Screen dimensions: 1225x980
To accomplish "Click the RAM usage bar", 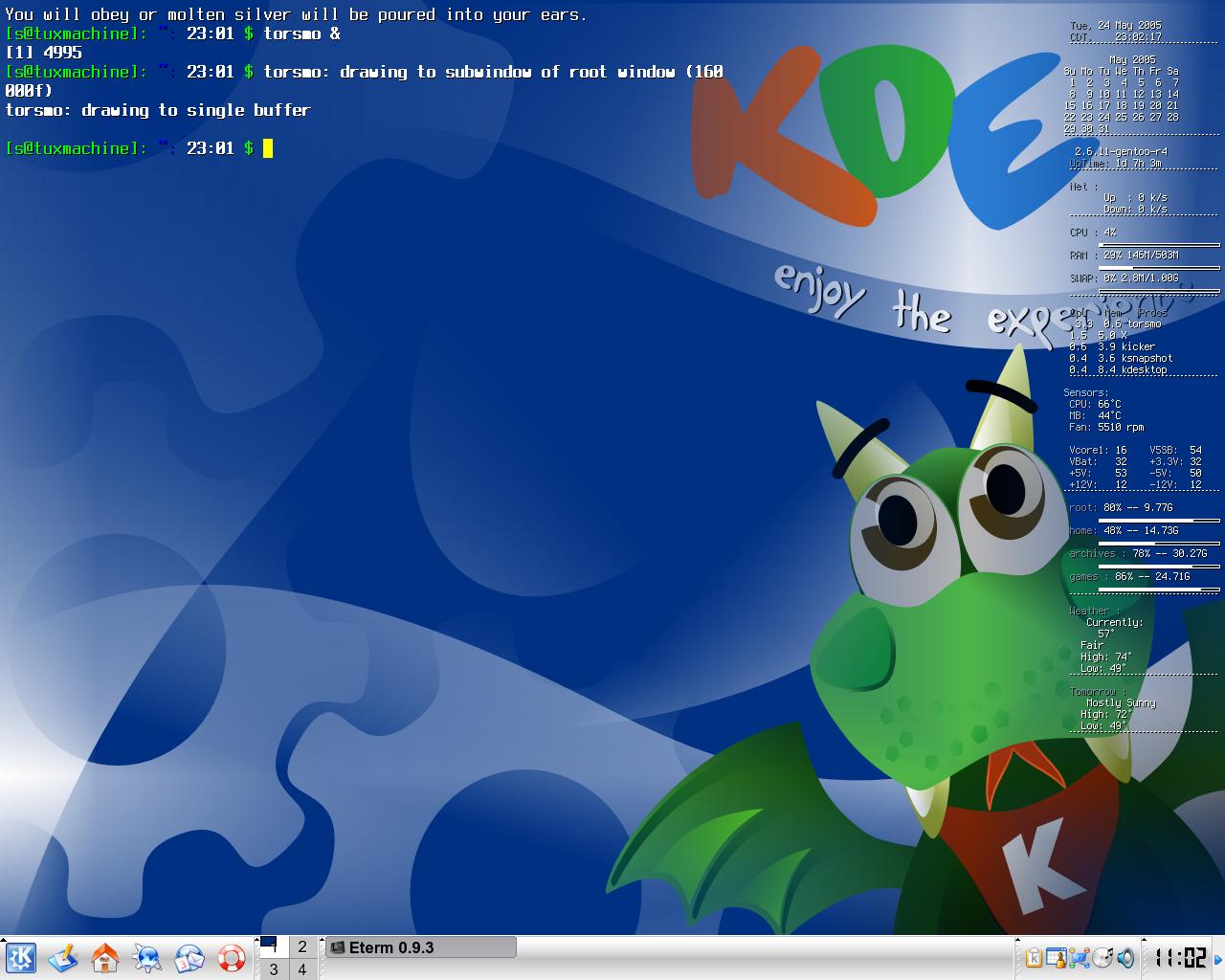I will pyautogui.click(x=1159, y=268).
